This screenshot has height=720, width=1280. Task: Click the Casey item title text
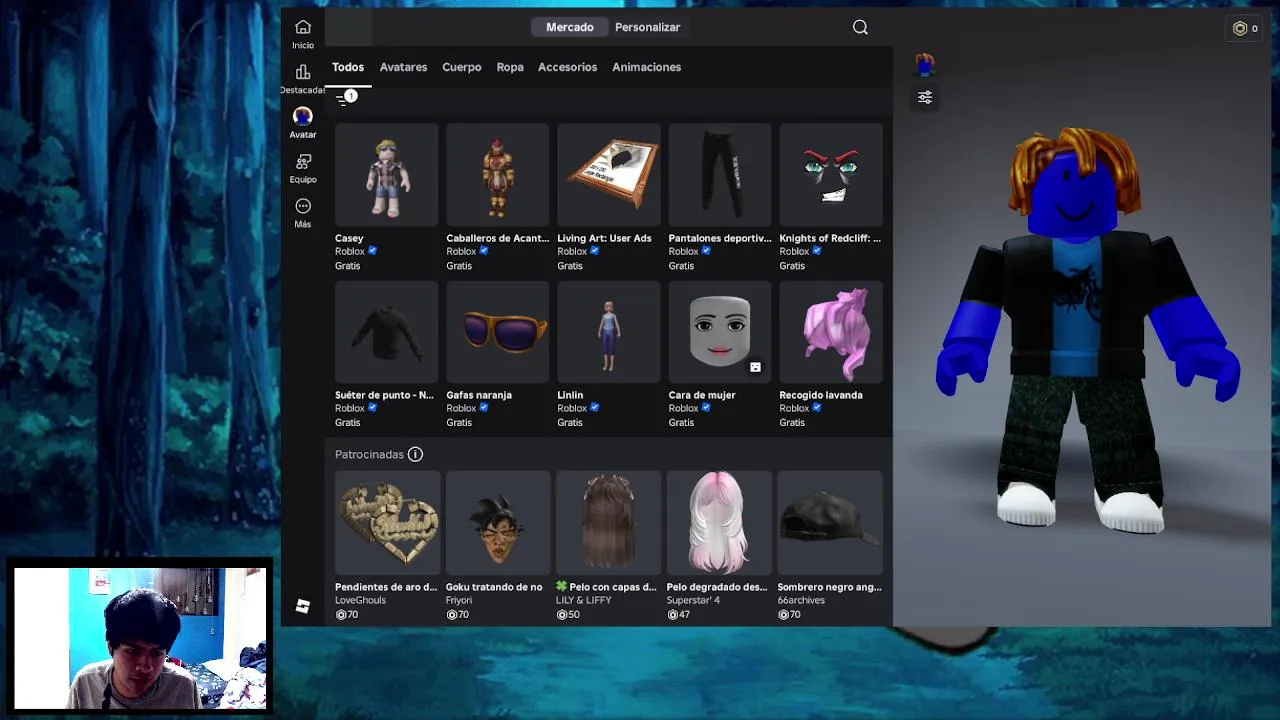(349, 238)
